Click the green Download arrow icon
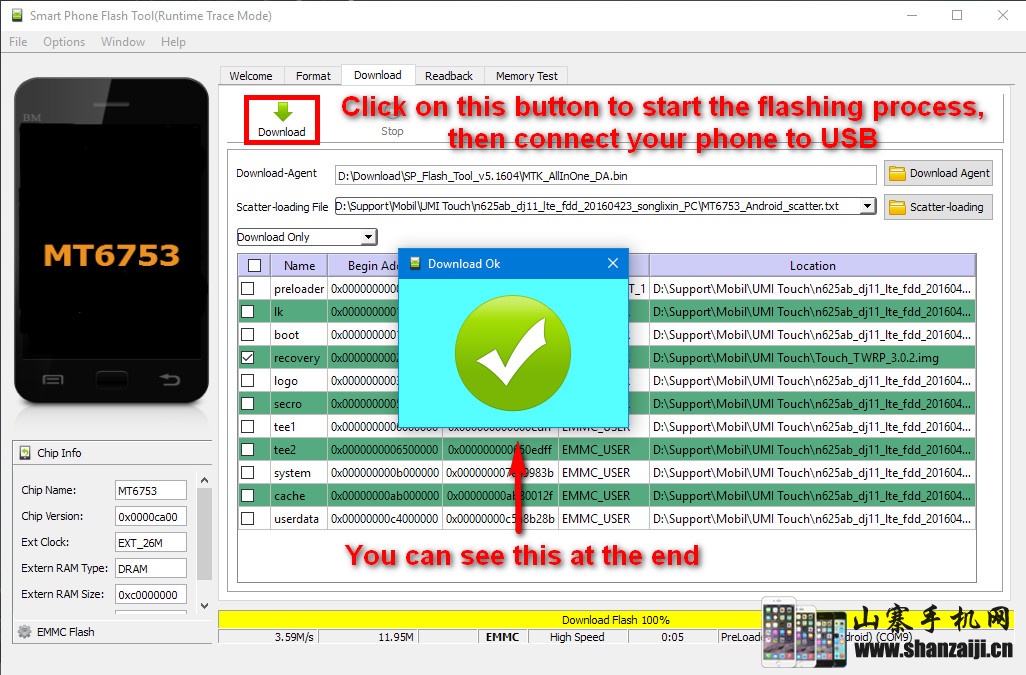 (x=282, y=111)
